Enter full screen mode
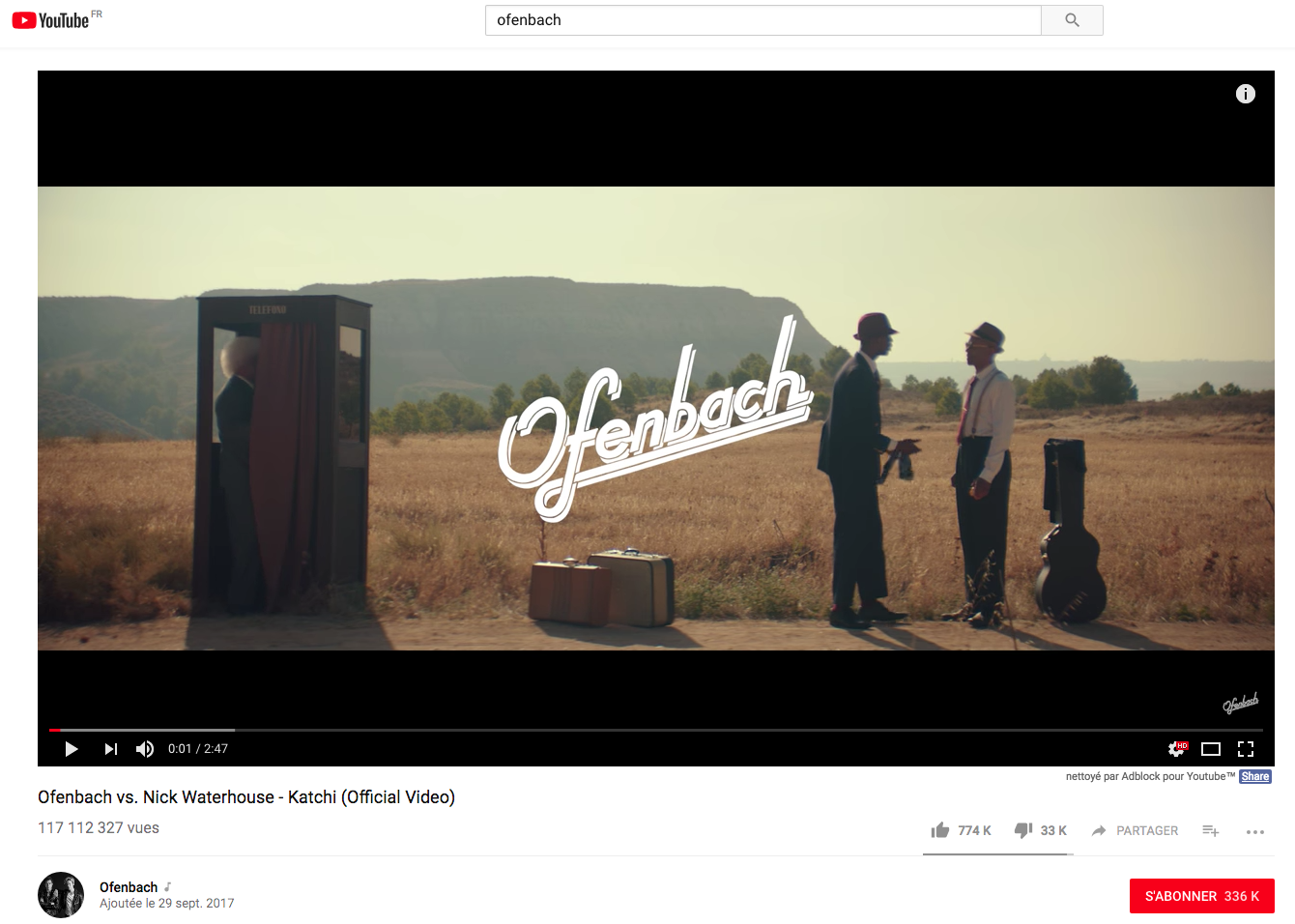The width and height of the screenshot is (1295, 924). [x=1246, y=749]
